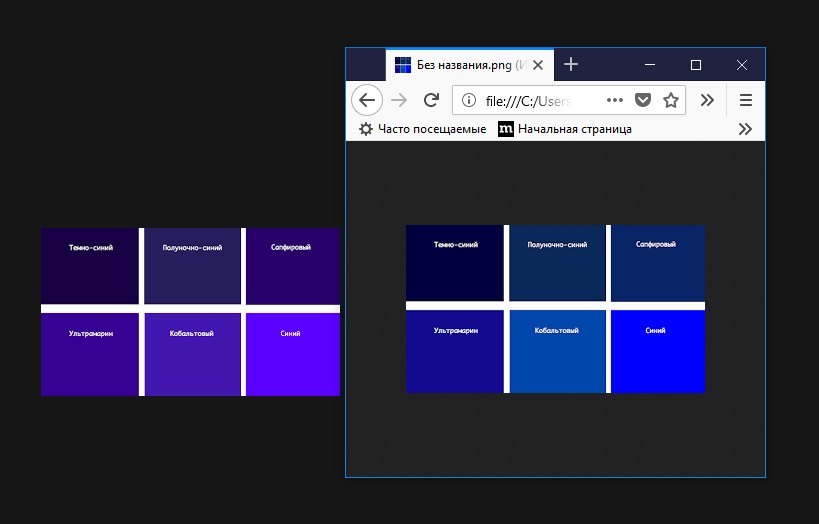Click Синий swatch in browser image

pos(658,351)
